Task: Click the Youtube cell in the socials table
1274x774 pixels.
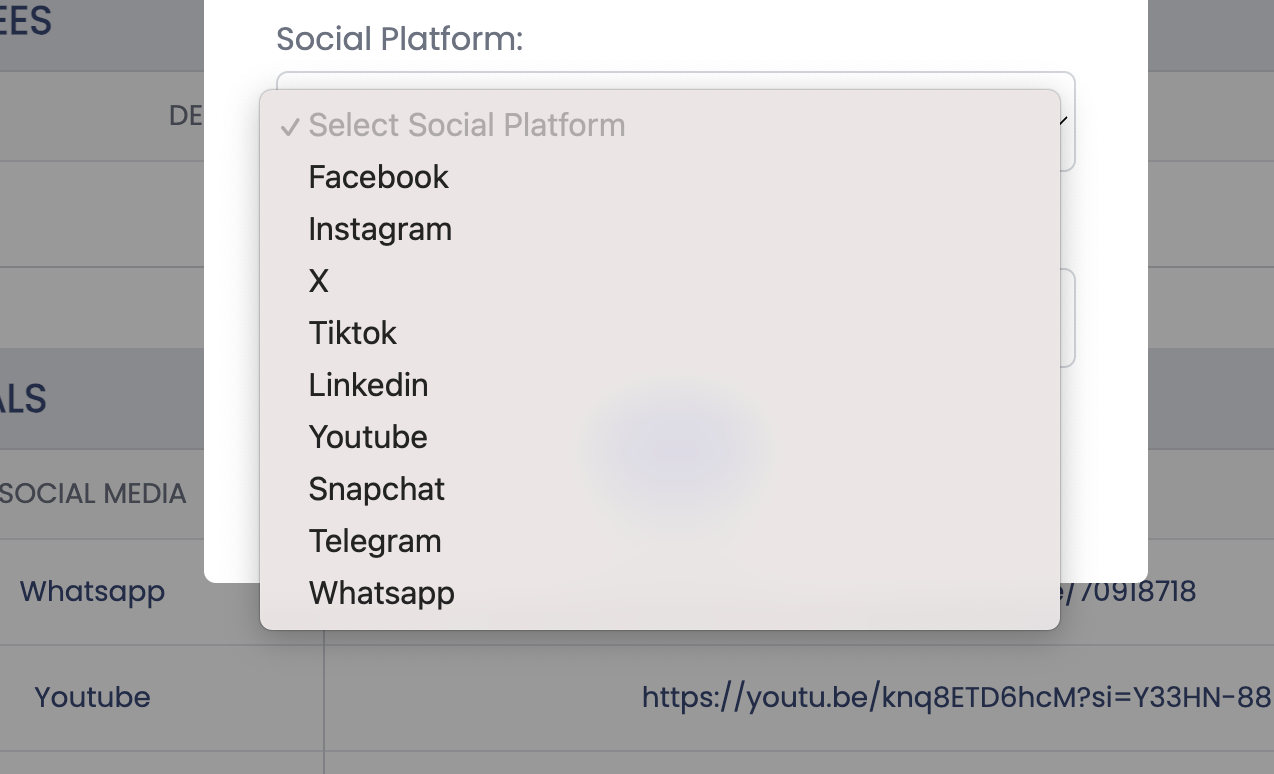Action: (x=92, y=697)
